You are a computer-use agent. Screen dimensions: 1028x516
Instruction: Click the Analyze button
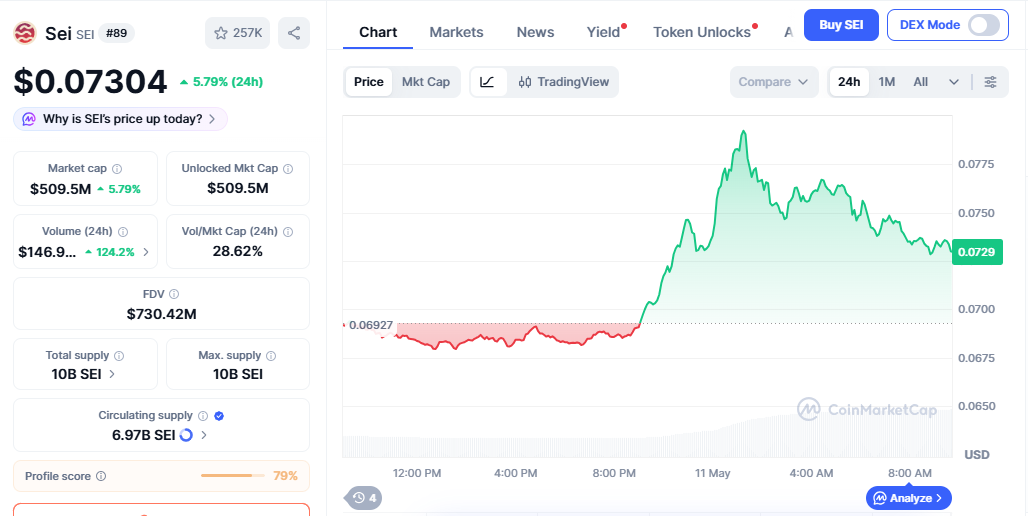point(909,498)
